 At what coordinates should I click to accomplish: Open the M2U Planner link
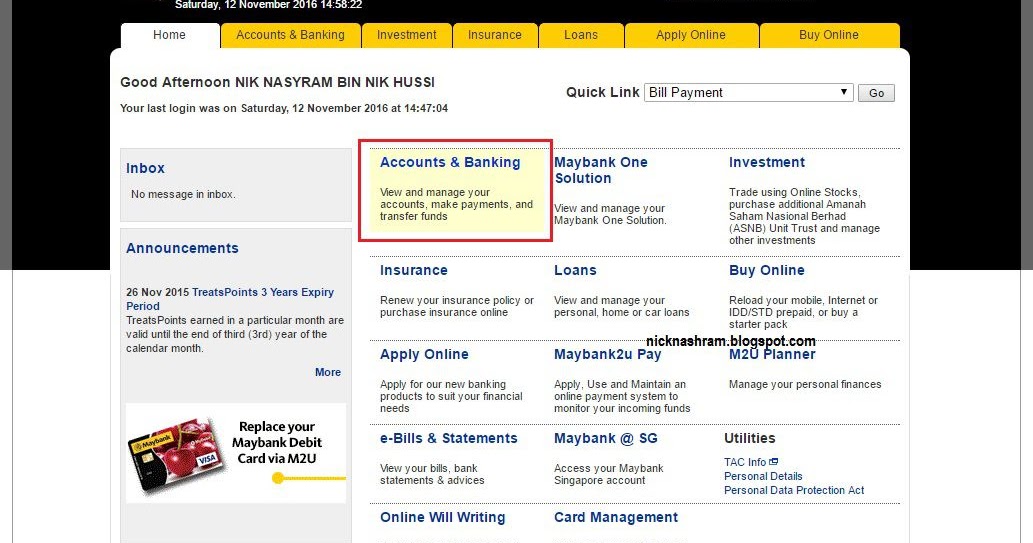(772, 355)
